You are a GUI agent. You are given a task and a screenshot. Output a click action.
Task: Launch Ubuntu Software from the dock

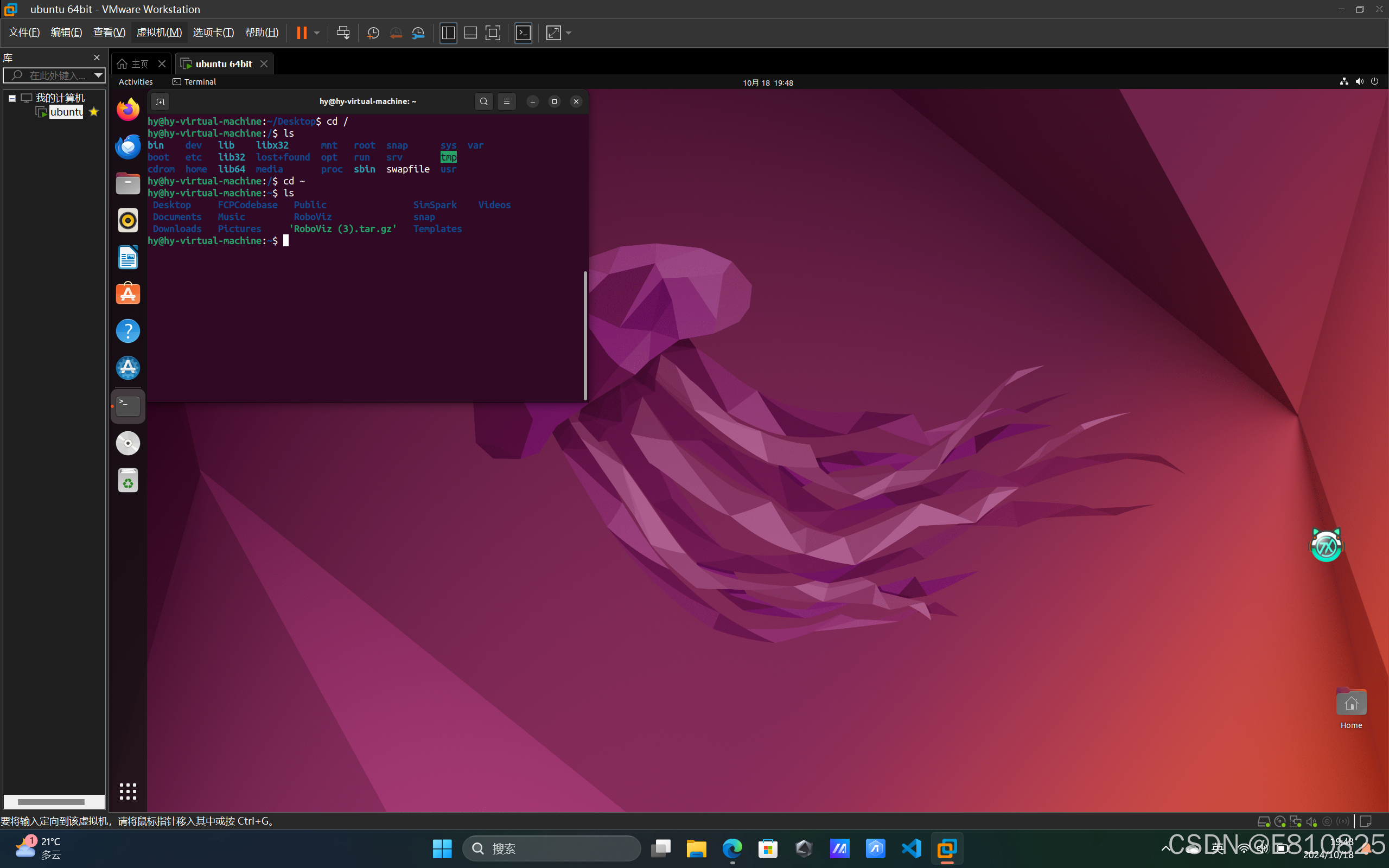[x=128, y=294]
